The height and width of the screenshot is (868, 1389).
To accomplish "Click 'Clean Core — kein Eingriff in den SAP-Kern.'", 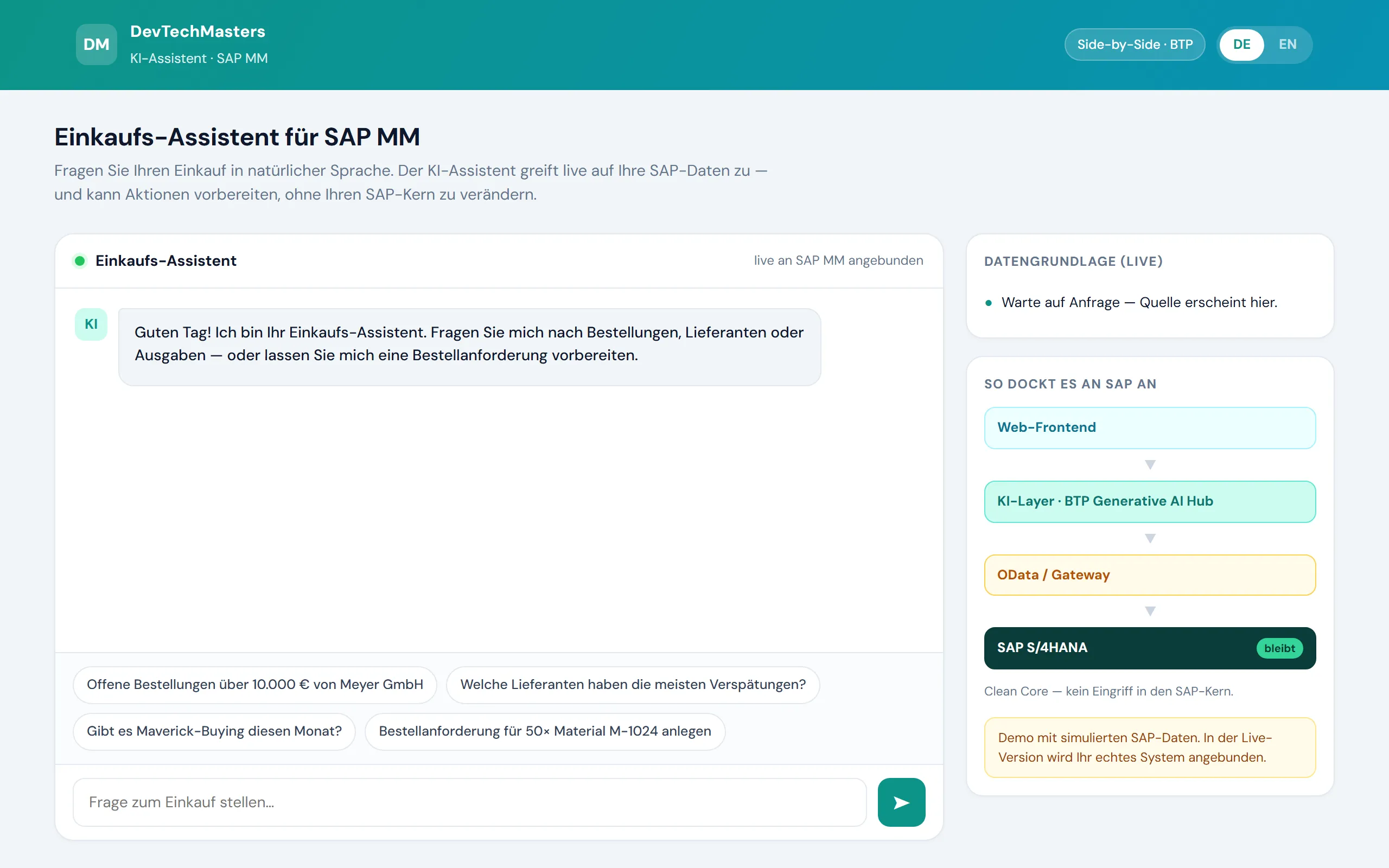I will (x=1108, y=691).
